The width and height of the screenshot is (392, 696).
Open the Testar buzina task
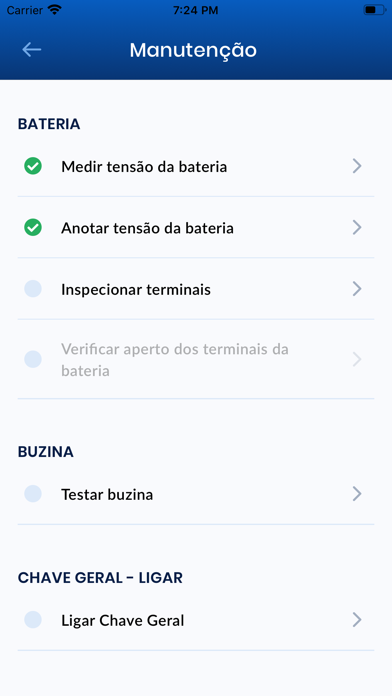coord(196,494)
